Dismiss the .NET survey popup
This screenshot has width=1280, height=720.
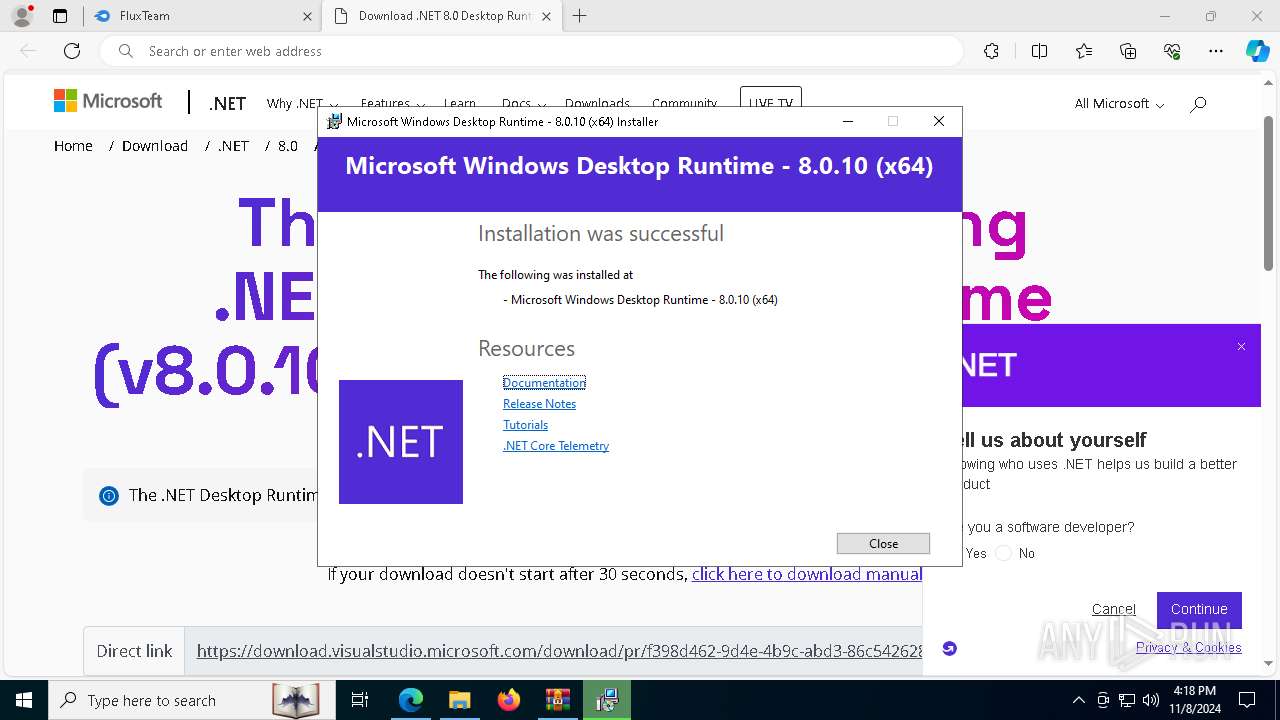click(x=1241, y=347)
